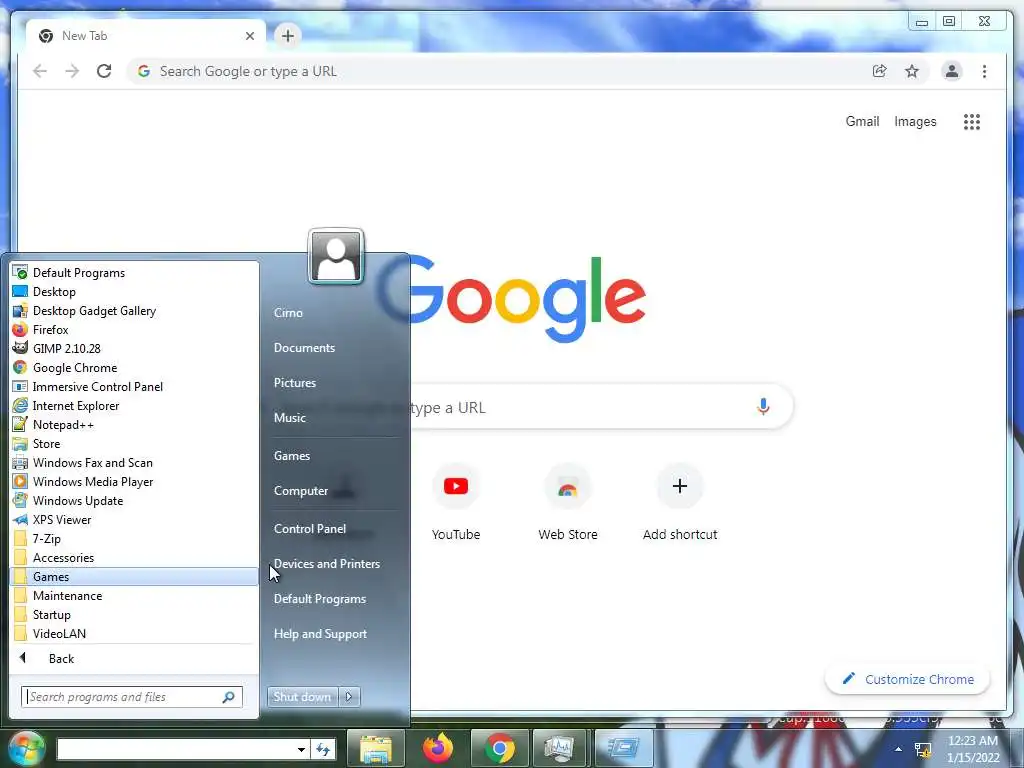
Task: Click Customize Chrome
Action: coord(908,679)
